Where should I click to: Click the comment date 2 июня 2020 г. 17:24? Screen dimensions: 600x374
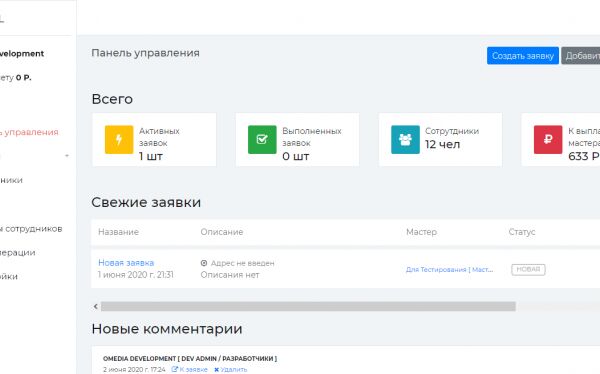tap(134, 369)
